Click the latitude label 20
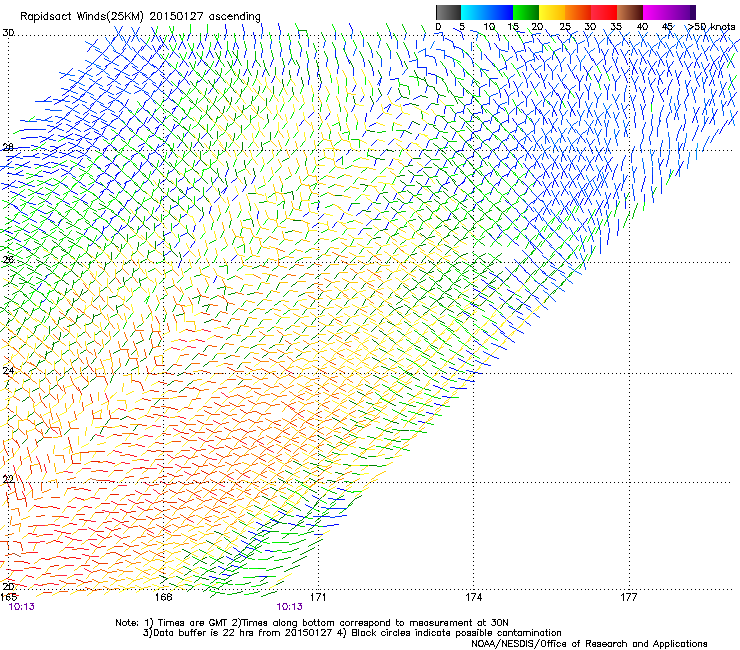The image size is (740, 650). point(8,586)
